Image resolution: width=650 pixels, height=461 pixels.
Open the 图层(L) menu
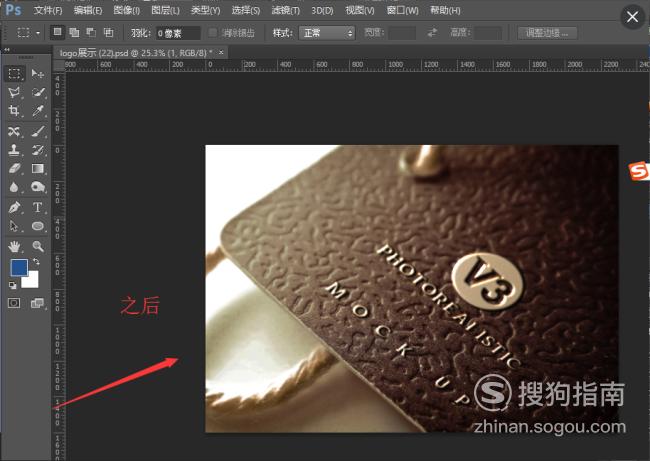click(x=165, y=10)
